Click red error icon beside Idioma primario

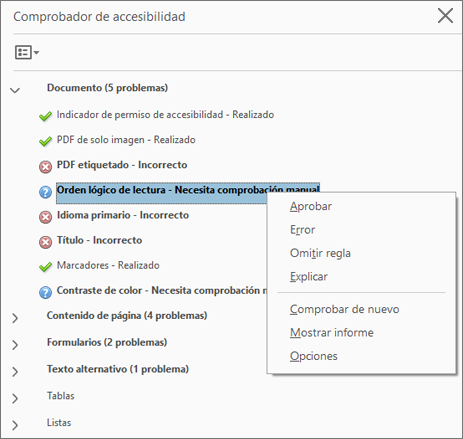point(45,217)
